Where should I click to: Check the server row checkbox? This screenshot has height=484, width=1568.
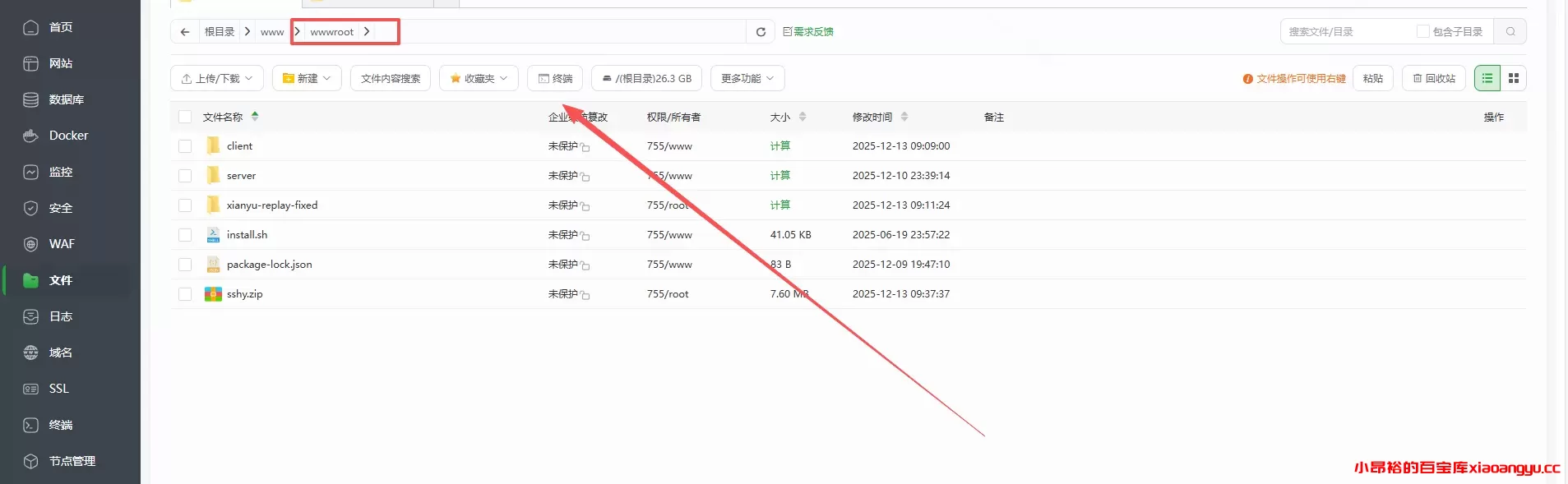click(x=185, y=176)
